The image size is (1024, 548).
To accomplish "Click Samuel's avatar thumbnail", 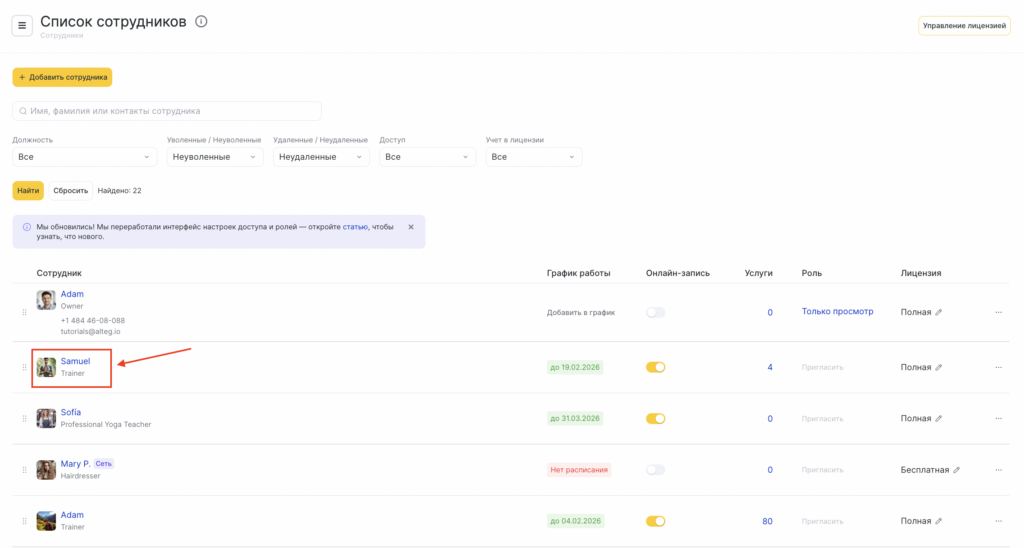I will (x=46, y=367).
